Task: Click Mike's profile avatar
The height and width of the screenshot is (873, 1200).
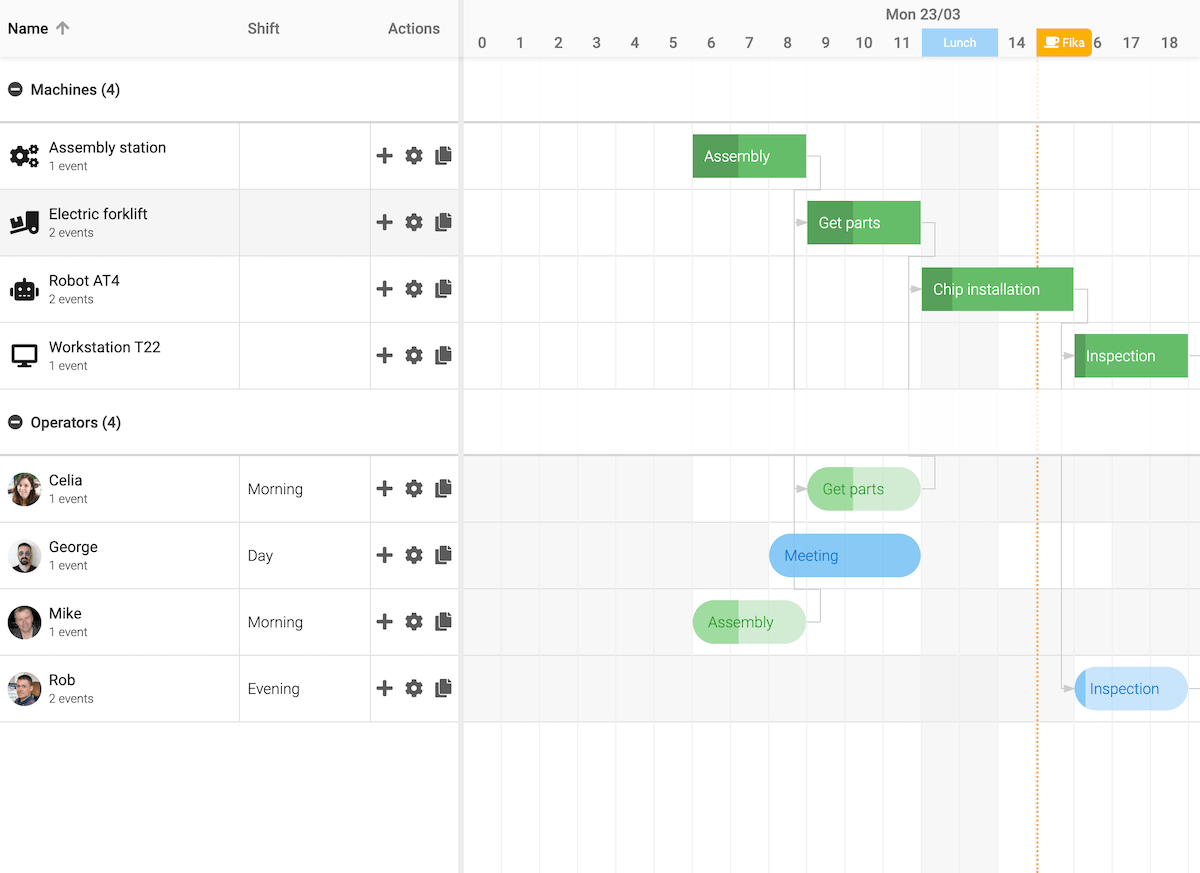Action: pos(23,621)
